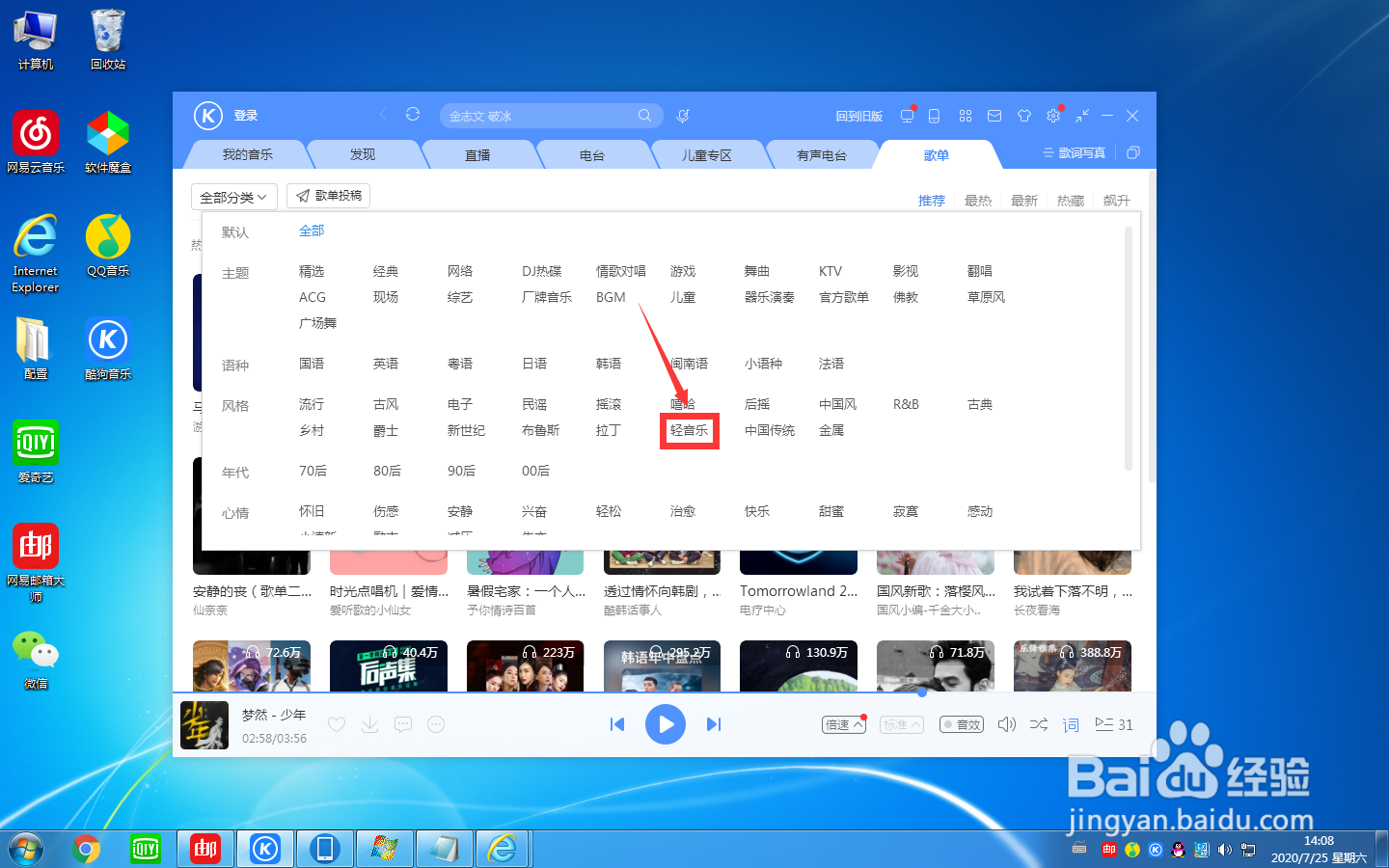Open 歌词写真 lyrics photo button
Screen dimensions: 1389x868
[1075, 152]
